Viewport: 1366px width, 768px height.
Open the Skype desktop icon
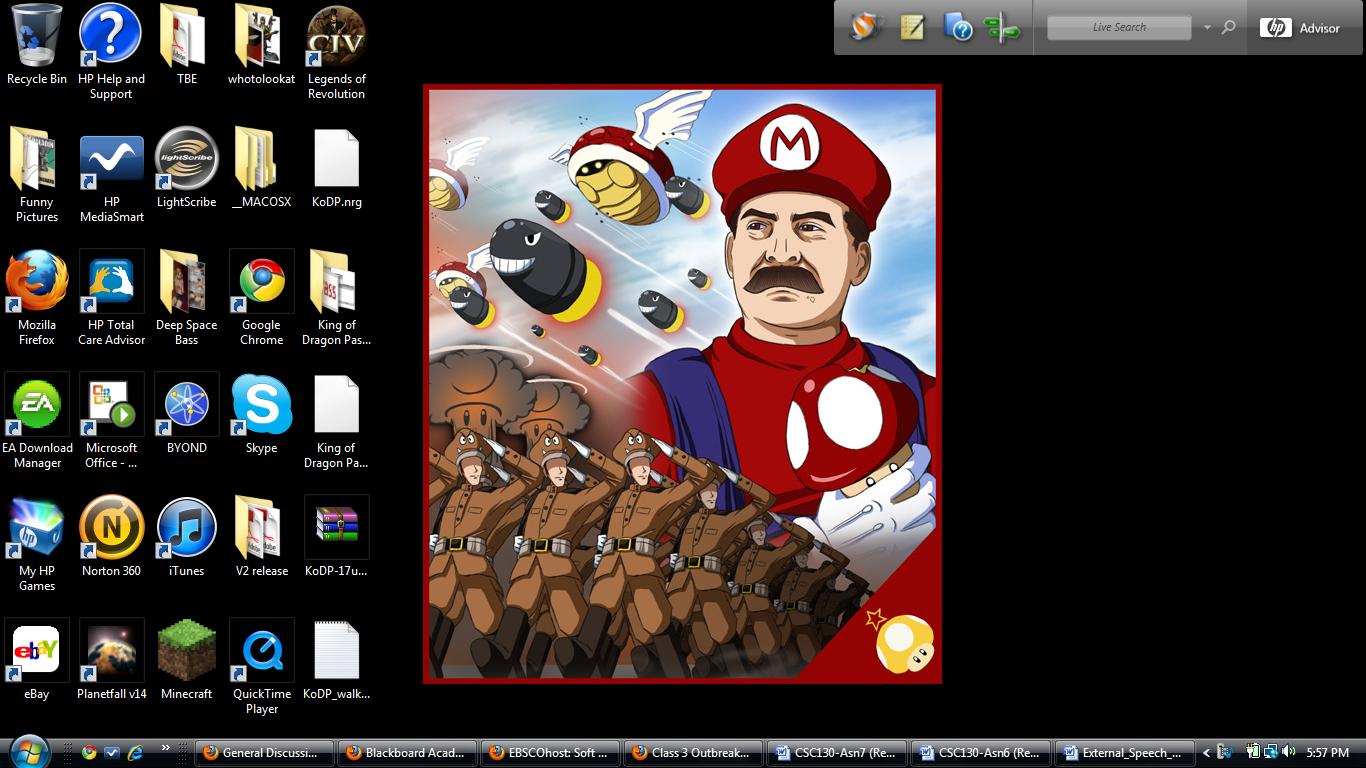pyautogui.click(x=261, y=406)
